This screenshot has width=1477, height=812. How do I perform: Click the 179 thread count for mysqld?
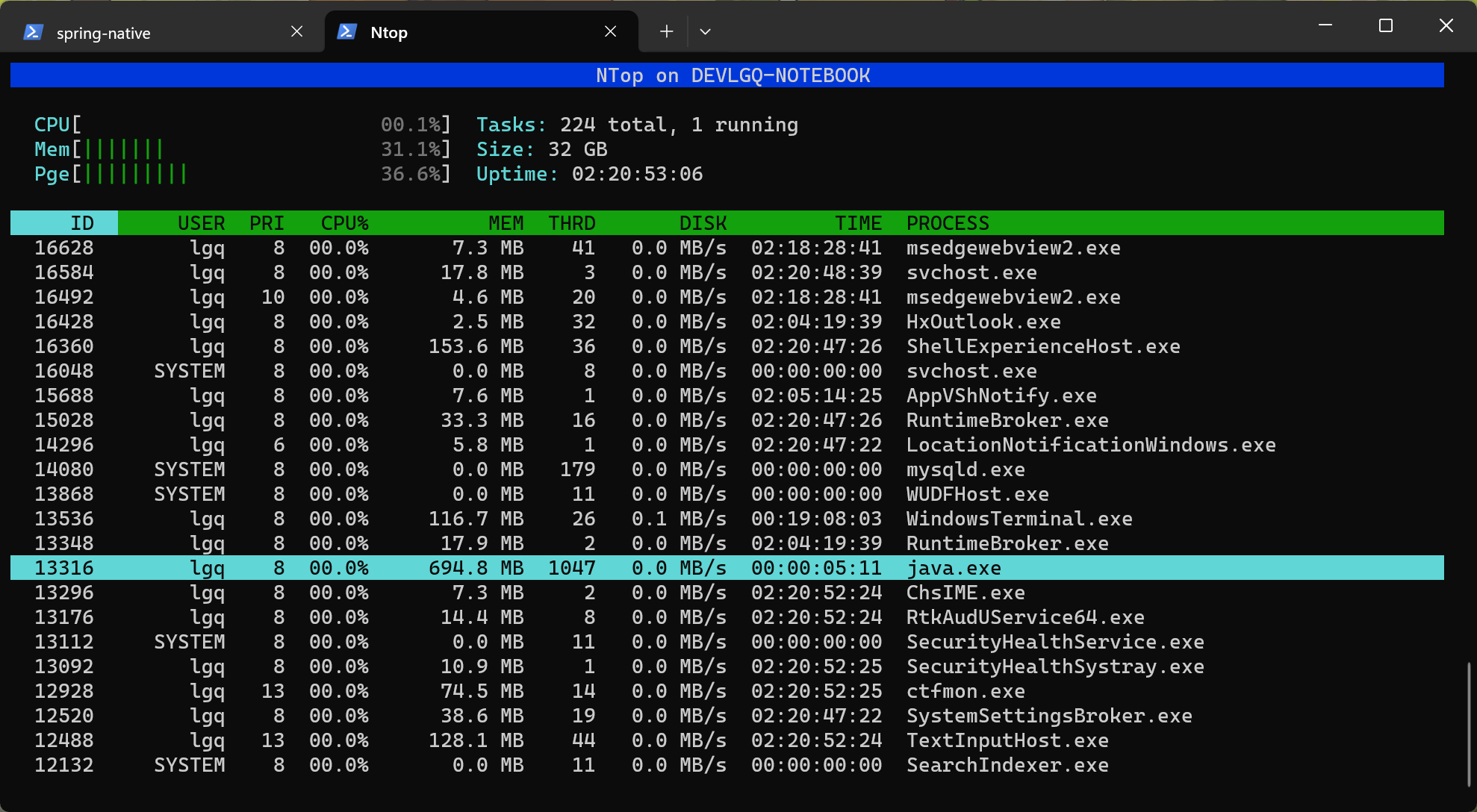coord(577,469)
